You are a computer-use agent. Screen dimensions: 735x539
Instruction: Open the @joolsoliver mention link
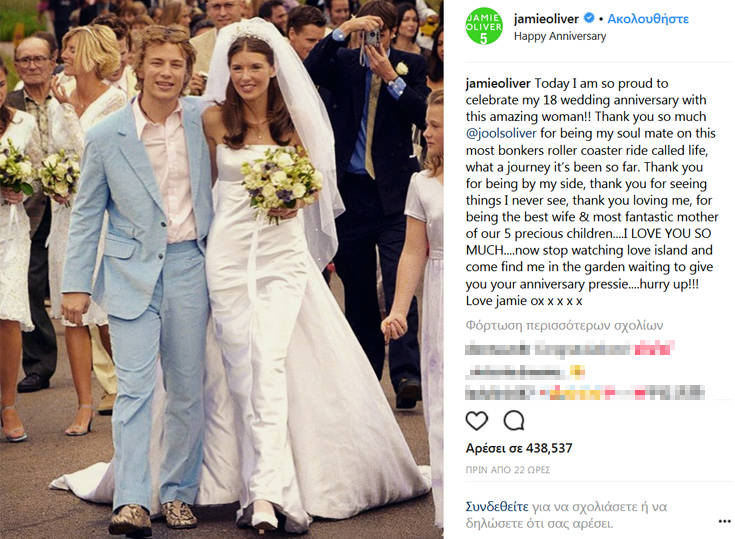click(501, 134)
